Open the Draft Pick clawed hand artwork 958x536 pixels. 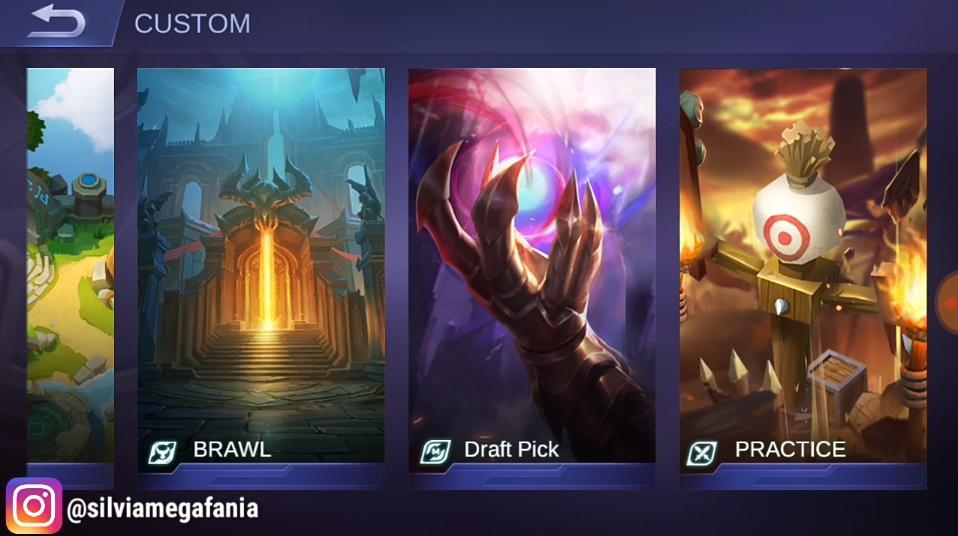point(532,265)
